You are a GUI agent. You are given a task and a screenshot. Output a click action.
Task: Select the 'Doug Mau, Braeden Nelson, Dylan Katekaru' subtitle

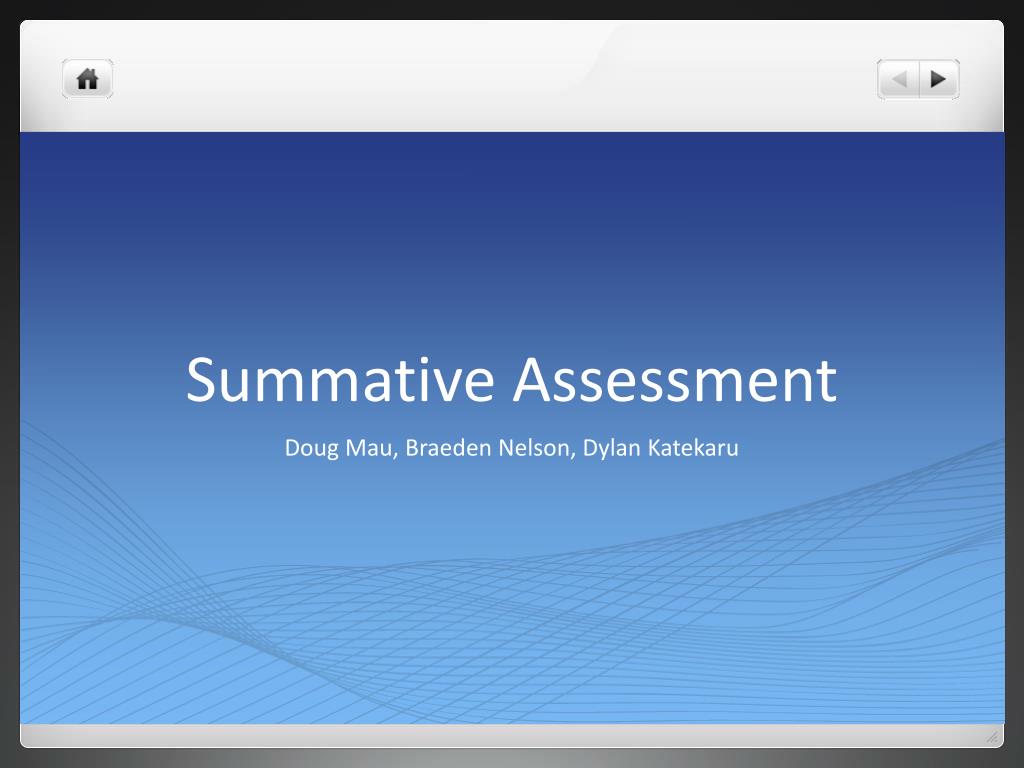(x=511, y=448)
